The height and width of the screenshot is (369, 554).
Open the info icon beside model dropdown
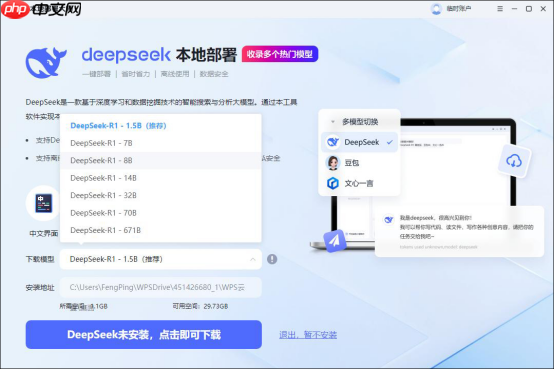click(x=272, y=259)
